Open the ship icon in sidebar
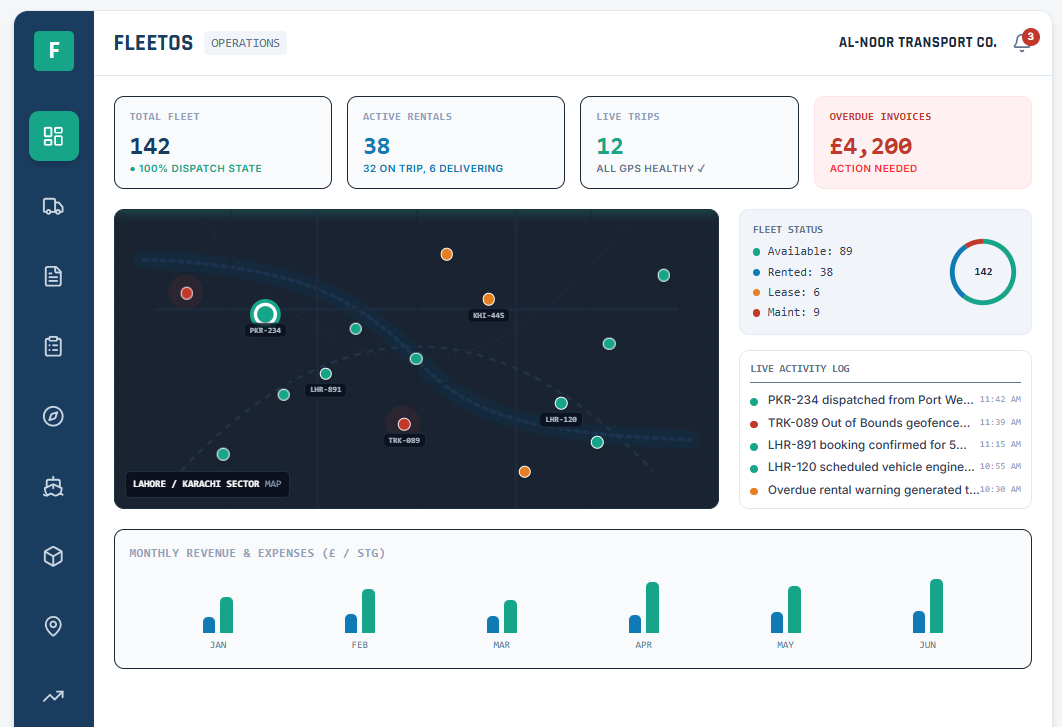Viewport: 1062px width, 727px height. coord(54,486)
